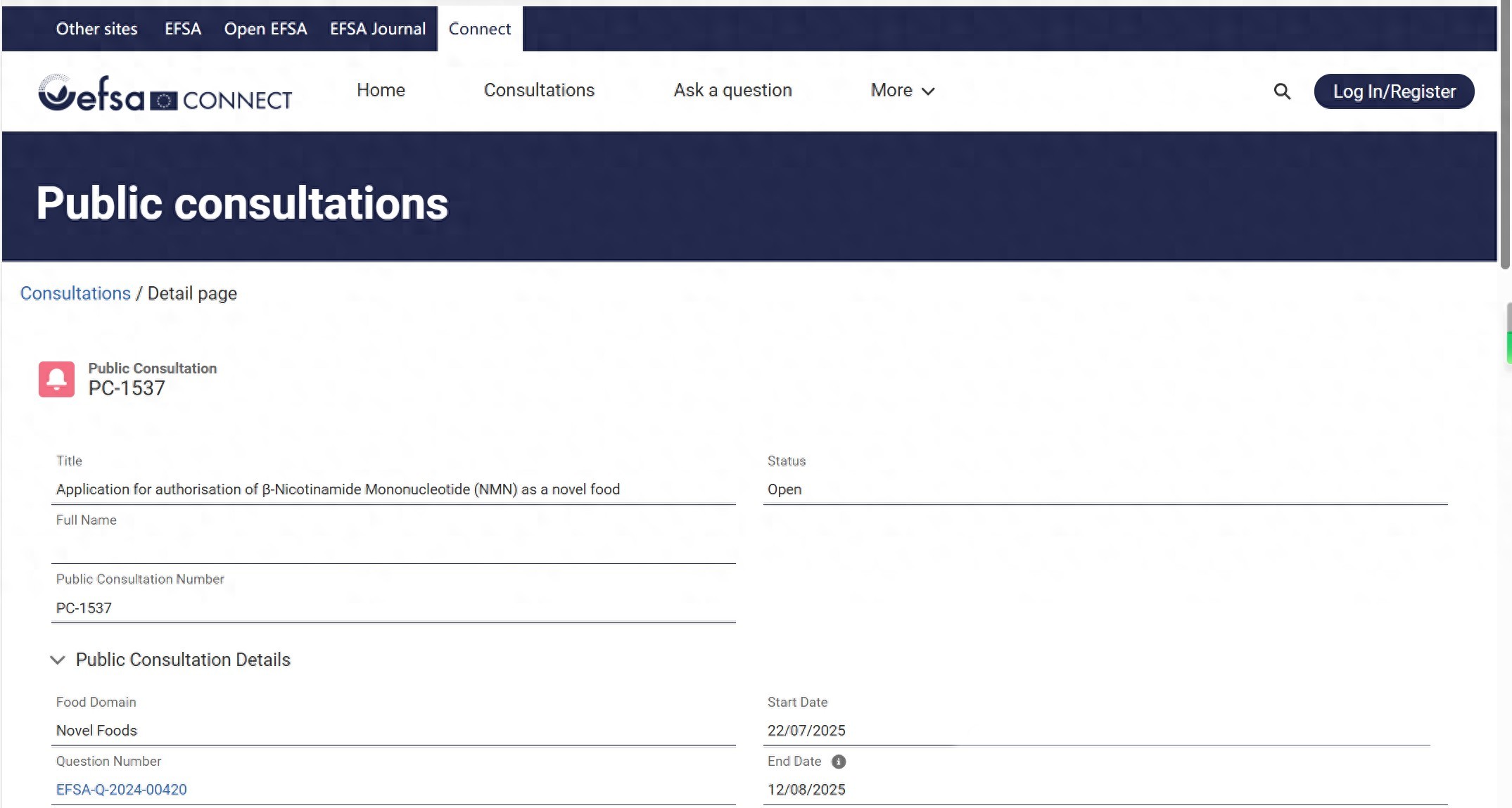Screen dimensions: 1512x808
Task: Open the Other sites menu
Action: (x=96, y=29)
